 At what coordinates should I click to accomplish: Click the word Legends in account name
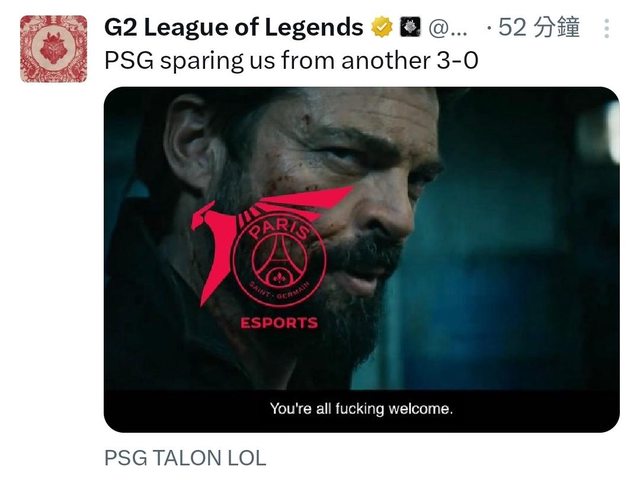pos(313,27)
